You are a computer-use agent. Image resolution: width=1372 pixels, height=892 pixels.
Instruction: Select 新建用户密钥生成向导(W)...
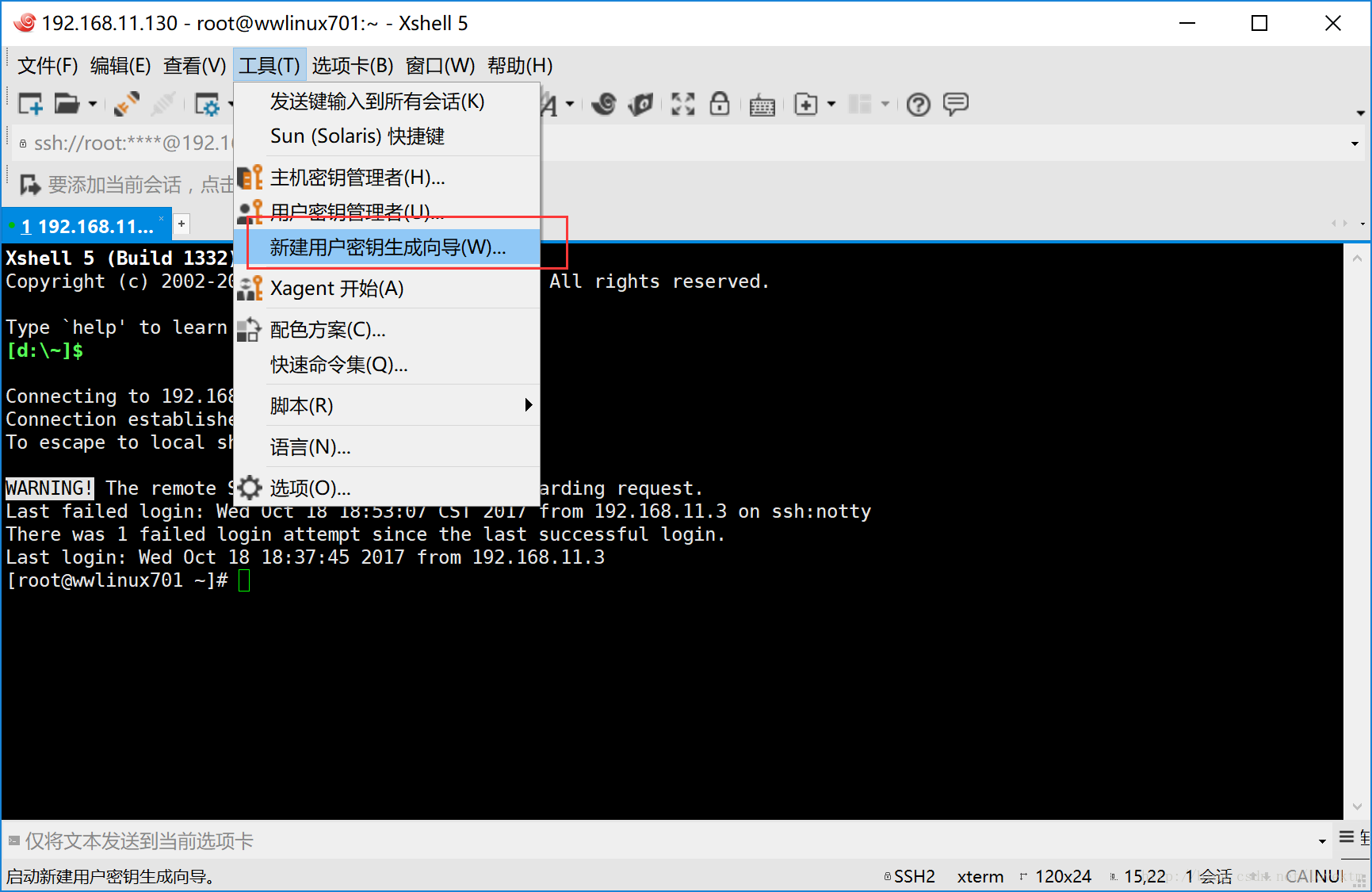click(388, 247)
